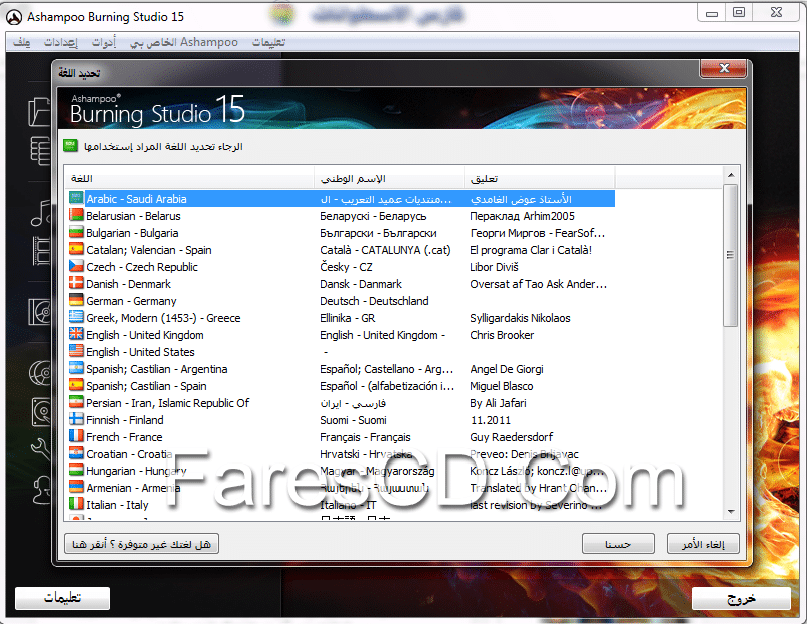Screen dimensions: 807x624
Task: Open the music note sidebar icon
Action: (40, 213)
